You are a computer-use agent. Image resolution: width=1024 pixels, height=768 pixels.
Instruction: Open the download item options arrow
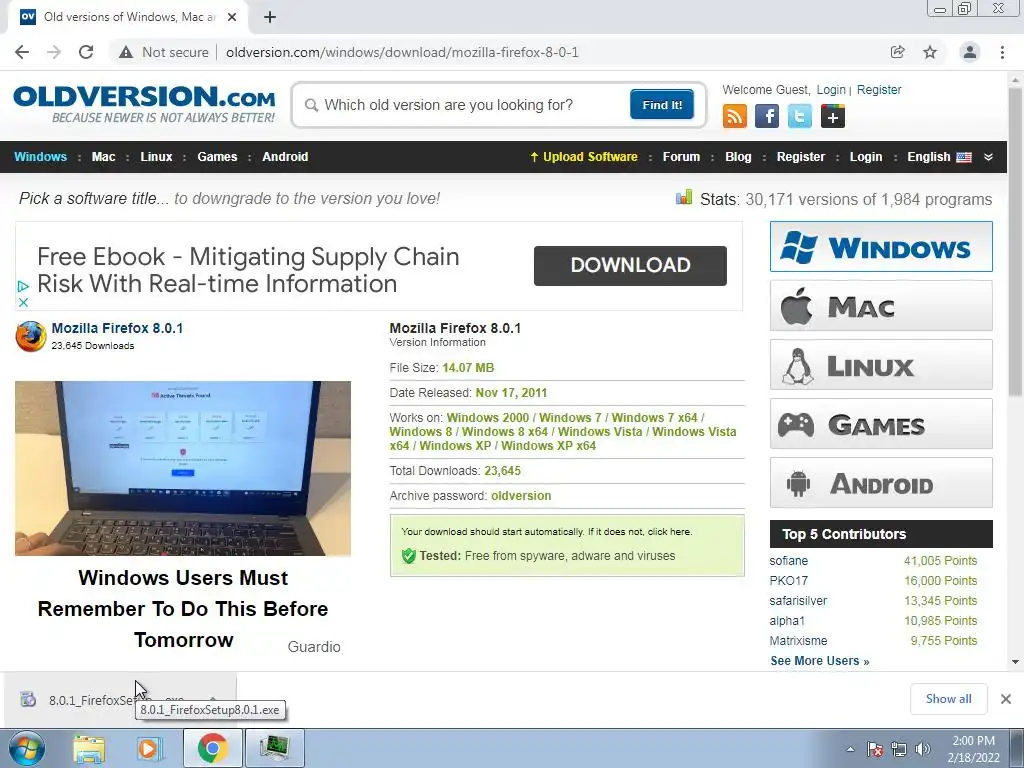(x=213, y=699)
